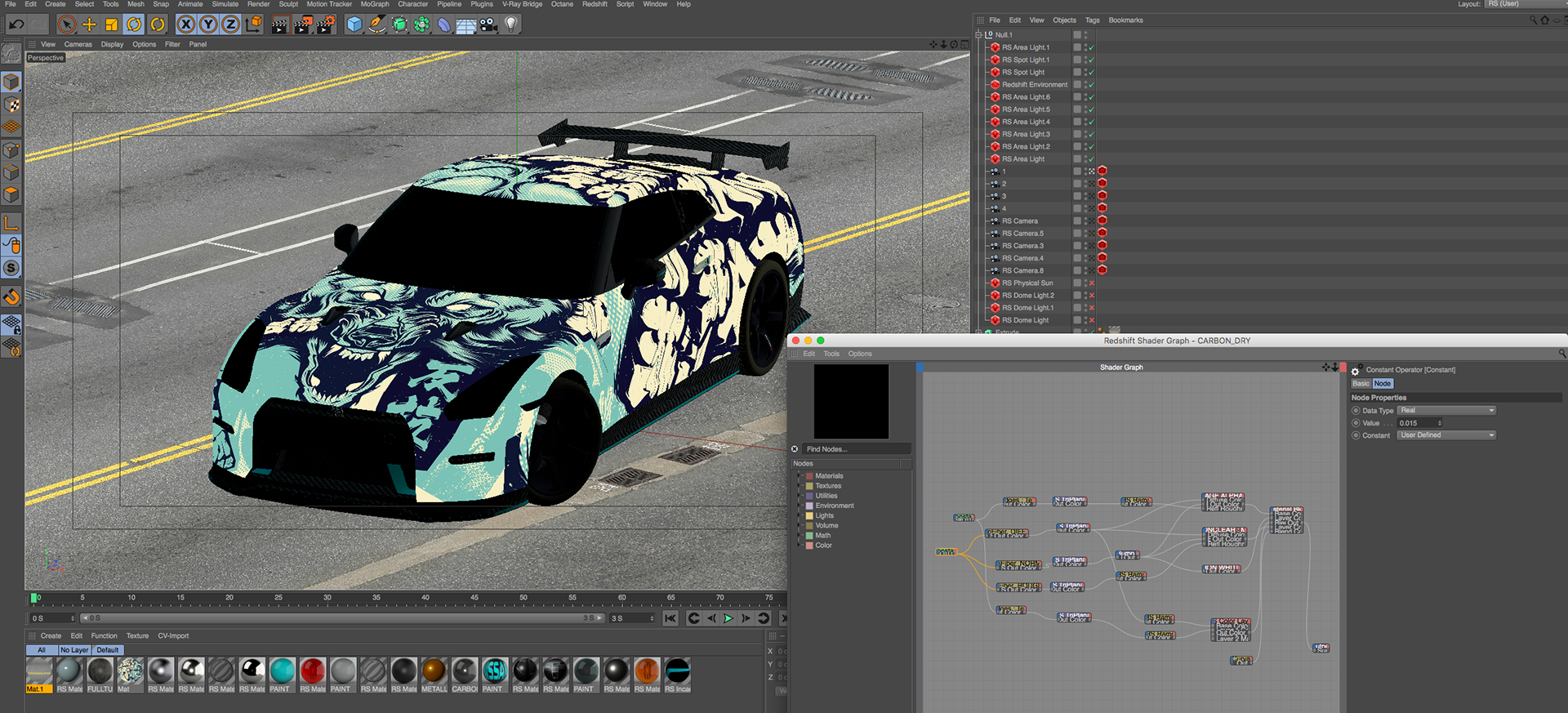Click the Axis L-shaped tool icon

click(x=11, y=223)
